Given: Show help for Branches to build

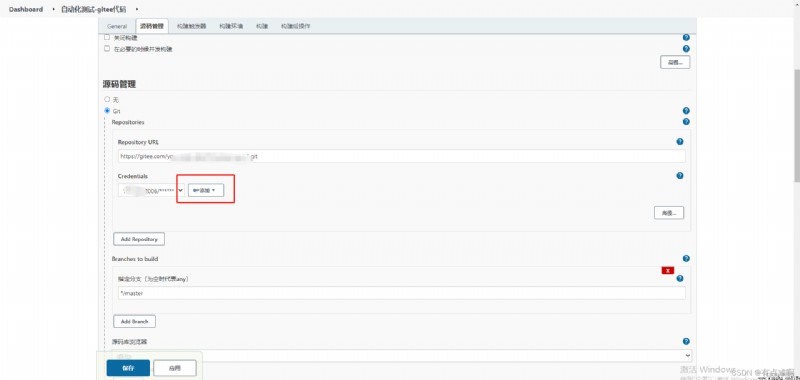Looking at the screenshot, I should pos(686,259).
